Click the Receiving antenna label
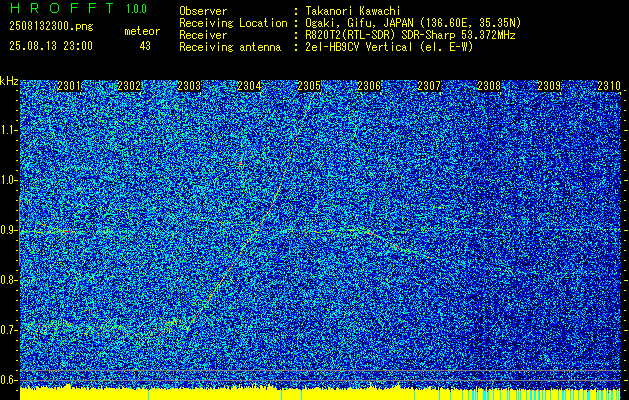This screenshot has height=400, width=629. 230,47
